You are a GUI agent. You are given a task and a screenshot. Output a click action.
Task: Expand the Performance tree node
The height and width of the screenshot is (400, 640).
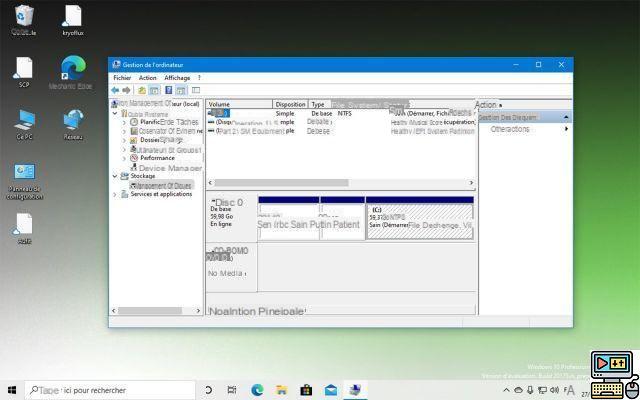[124, 158]
